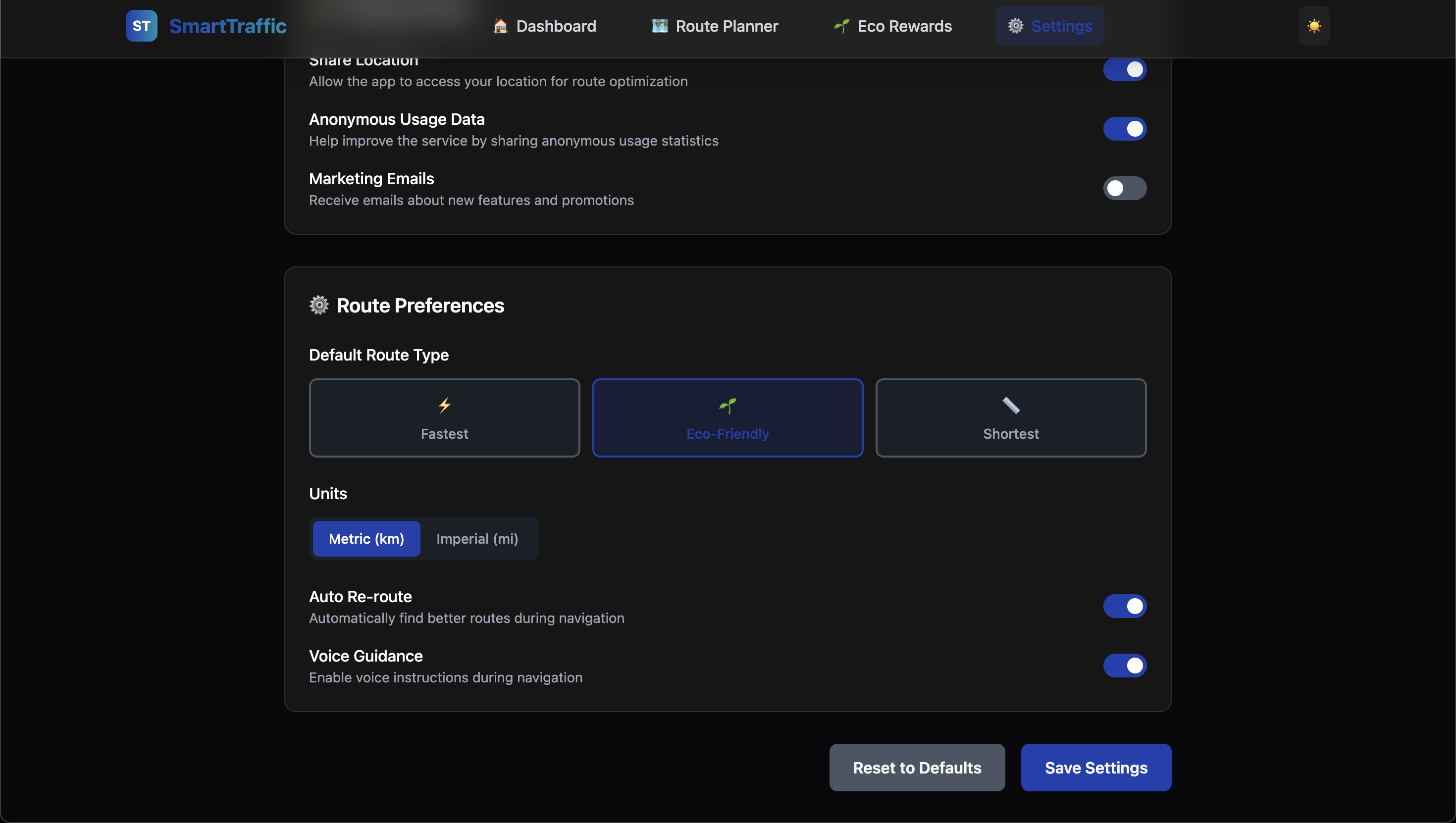Select Imperial (mi) units option
The height and width of the screenshot is (823, 1456).
(477, 539)
